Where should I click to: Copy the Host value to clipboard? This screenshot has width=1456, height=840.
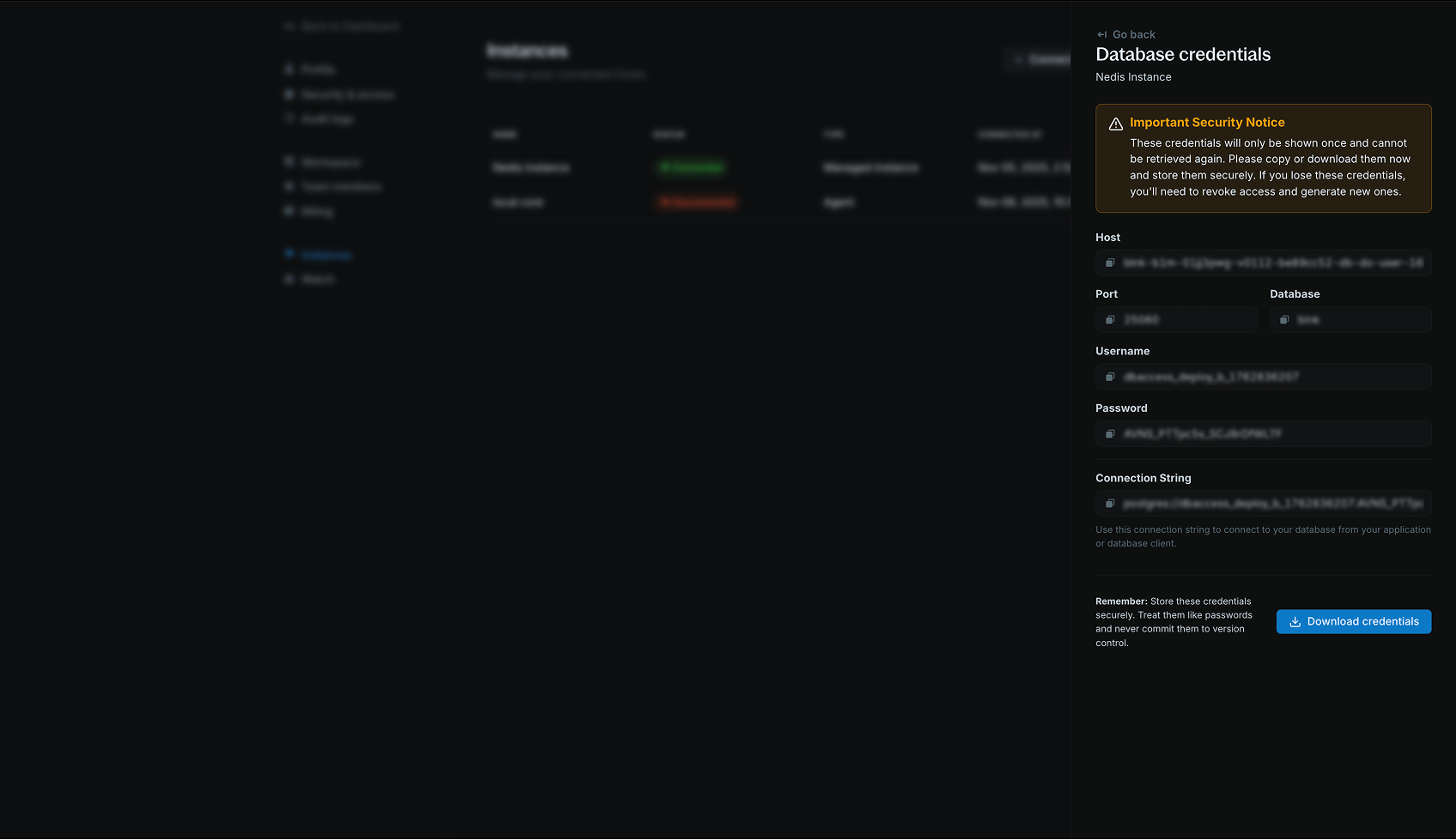tap(1110, 263)
